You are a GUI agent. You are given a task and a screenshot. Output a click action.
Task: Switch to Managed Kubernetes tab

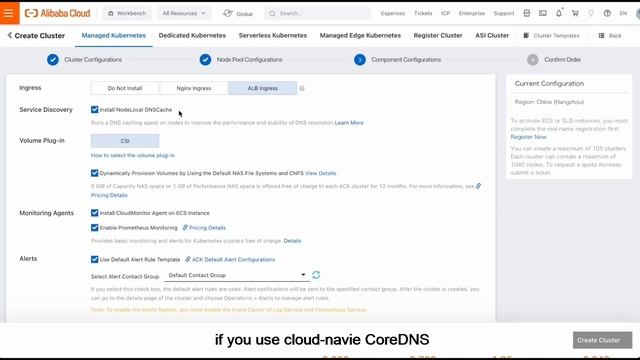(x=113, y=36)
